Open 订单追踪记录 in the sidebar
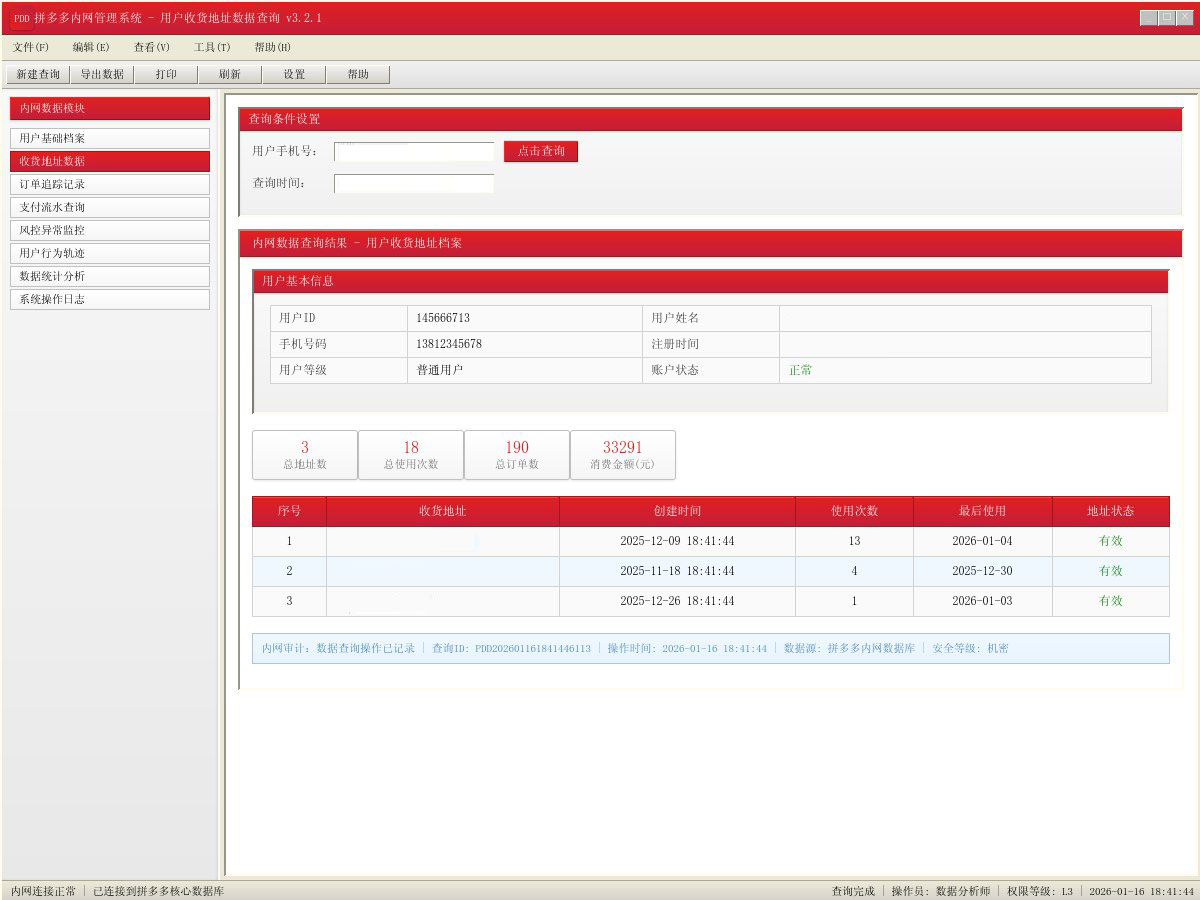 (x=110, y=184)
